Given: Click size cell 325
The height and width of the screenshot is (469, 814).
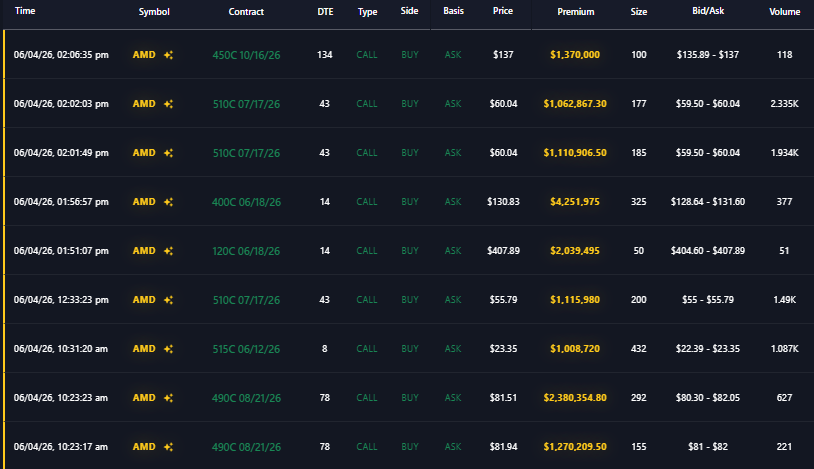Looking at the screenshot, I should (x=639, y=202).
